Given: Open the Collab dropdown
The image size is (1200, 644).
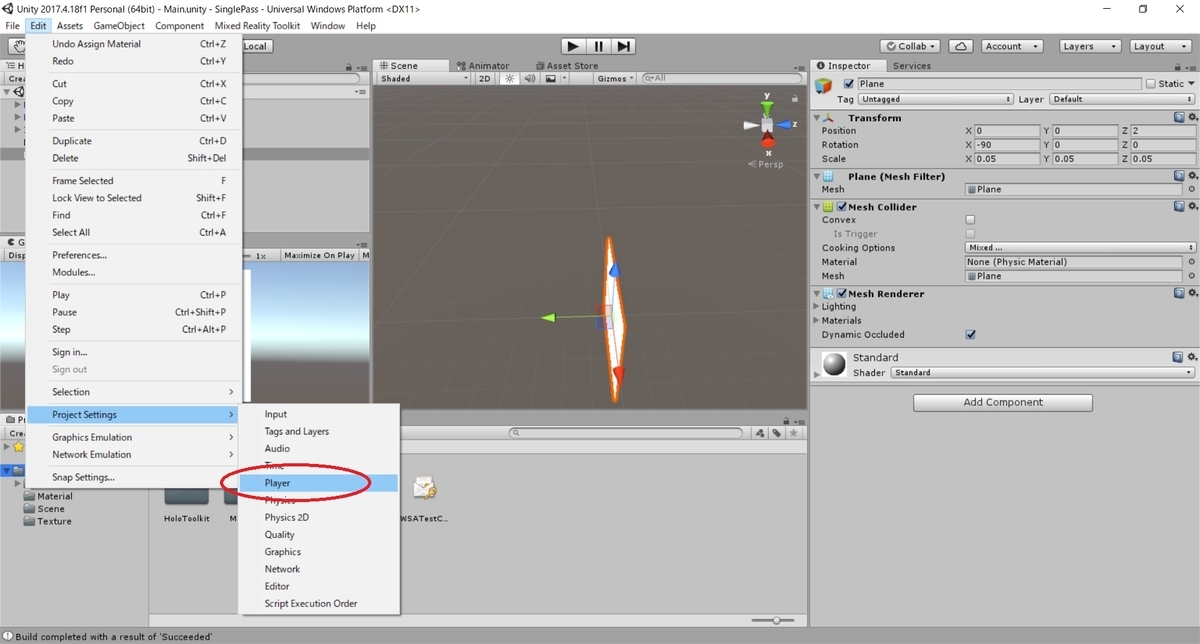Looking at the screenshot, I should (910, 46).
